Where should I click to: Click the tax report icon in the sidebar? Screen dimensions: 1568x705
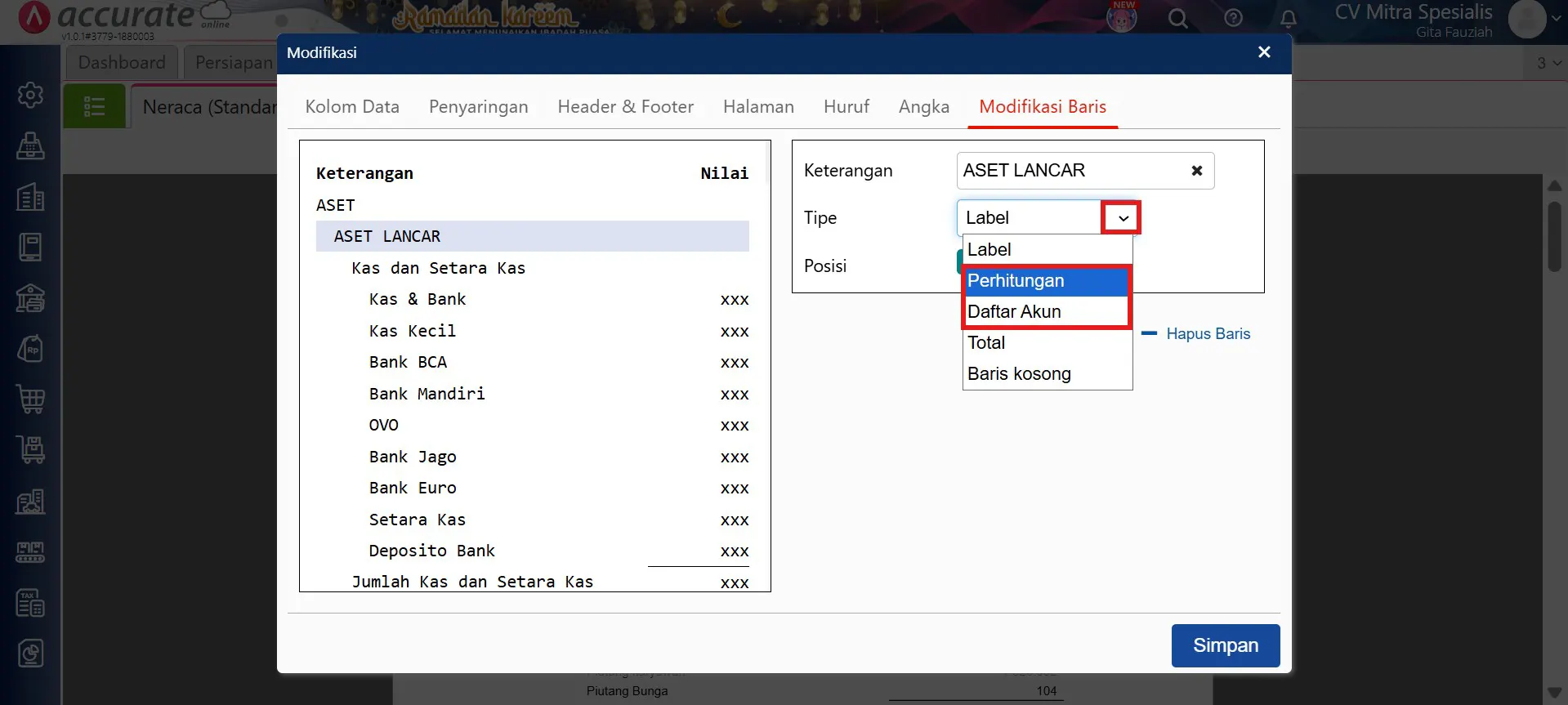[30, 603]
